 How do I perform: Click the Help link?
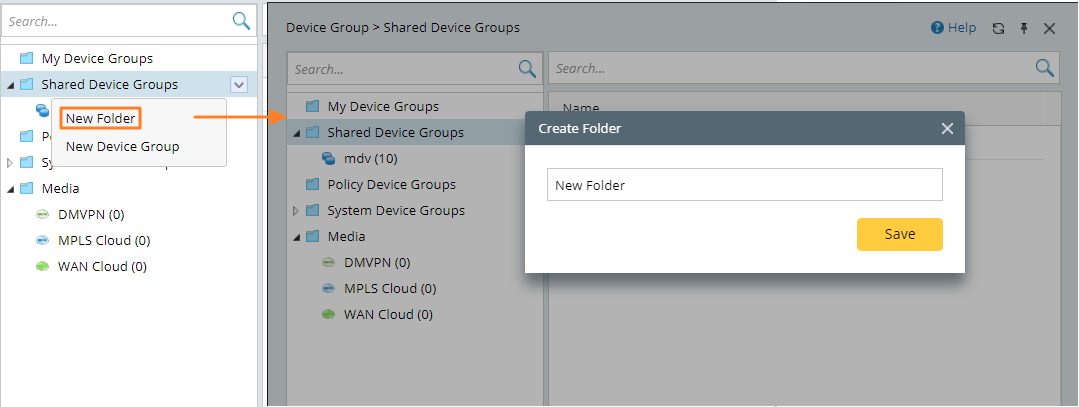[x=961, y=28]
